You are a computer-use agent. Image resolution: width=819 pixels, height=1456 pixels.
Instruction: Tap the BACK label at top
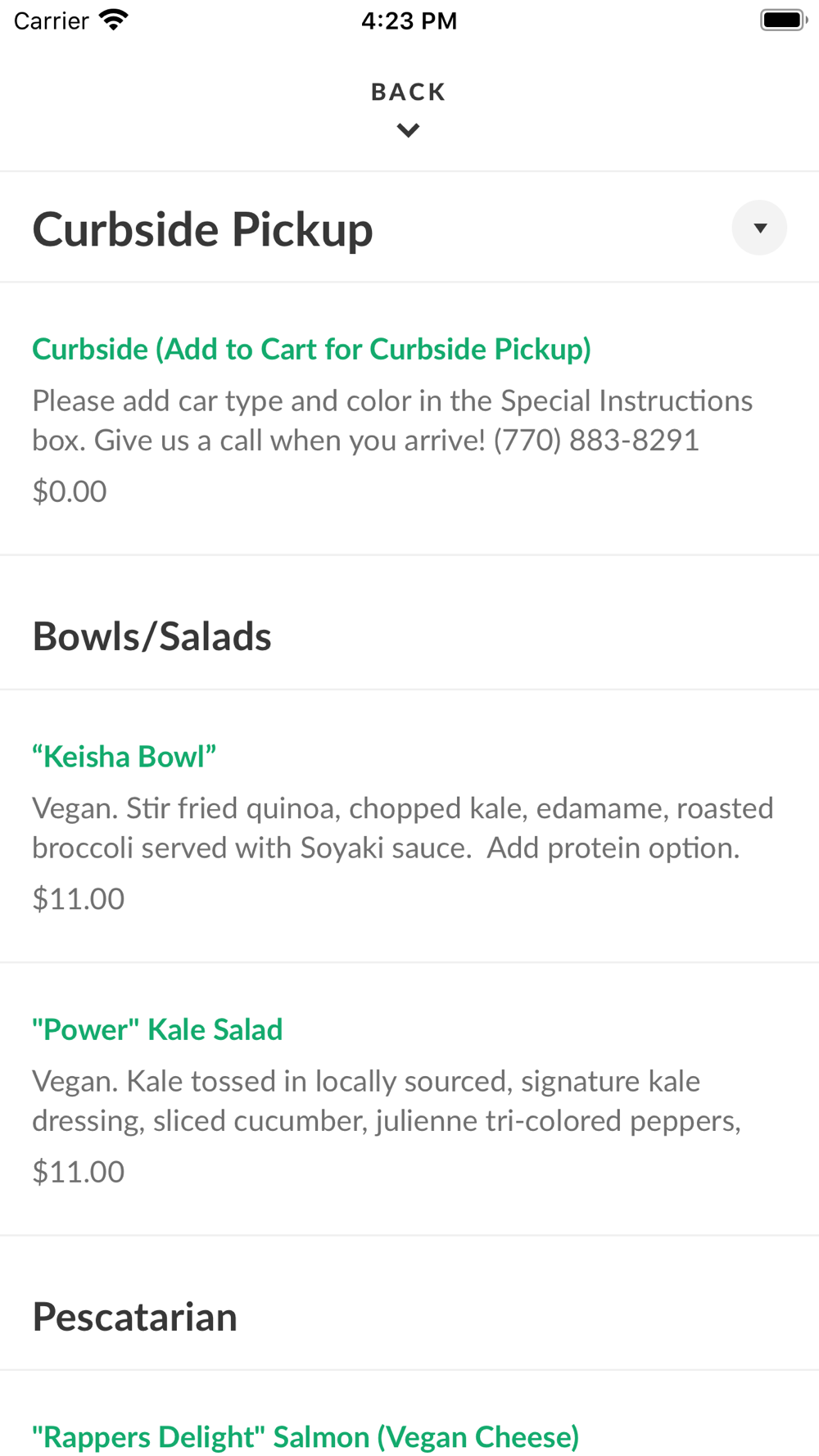pos(409,92)
